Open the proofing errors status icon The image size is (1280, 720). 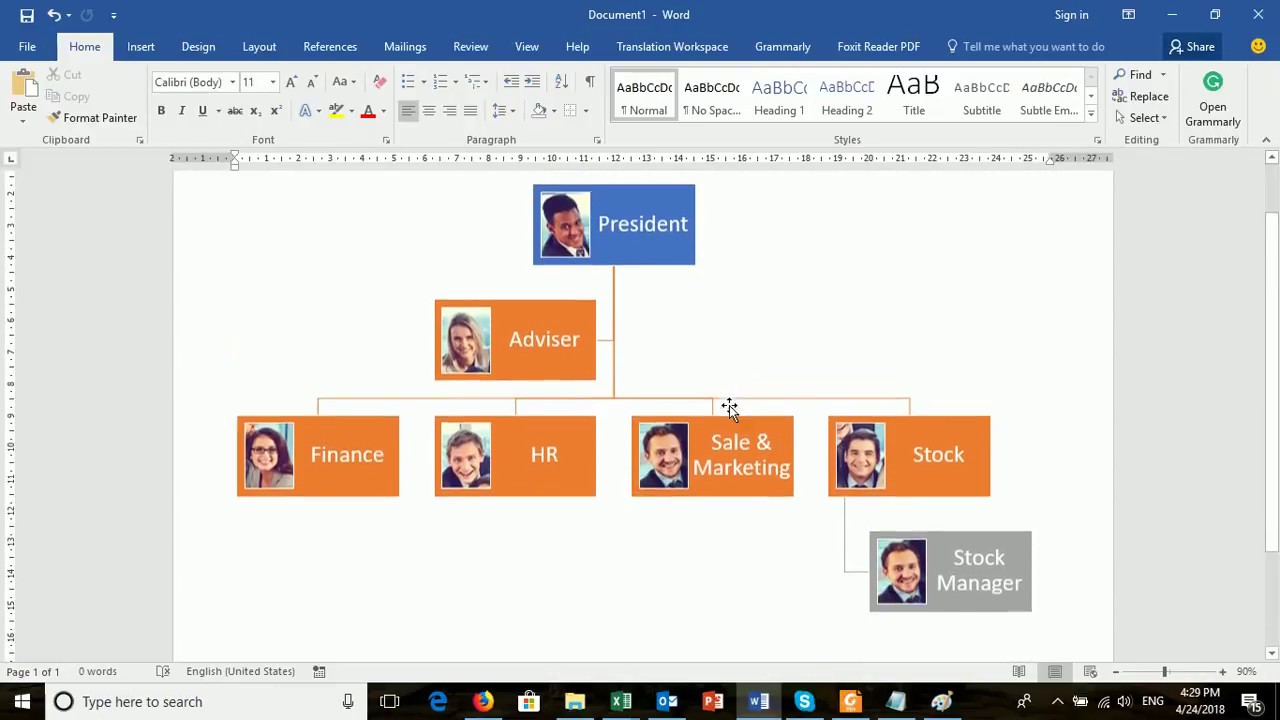pyautogui.click(x=163, y=672)
